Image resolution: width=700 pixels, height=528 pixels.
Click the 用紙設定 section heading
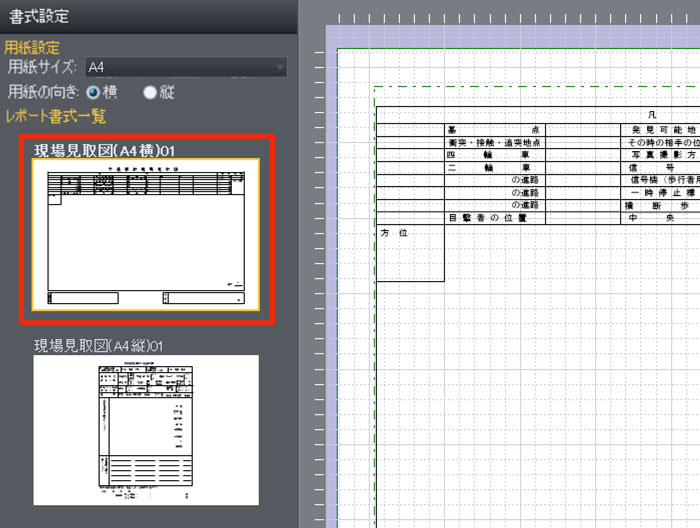coord(32,47)
